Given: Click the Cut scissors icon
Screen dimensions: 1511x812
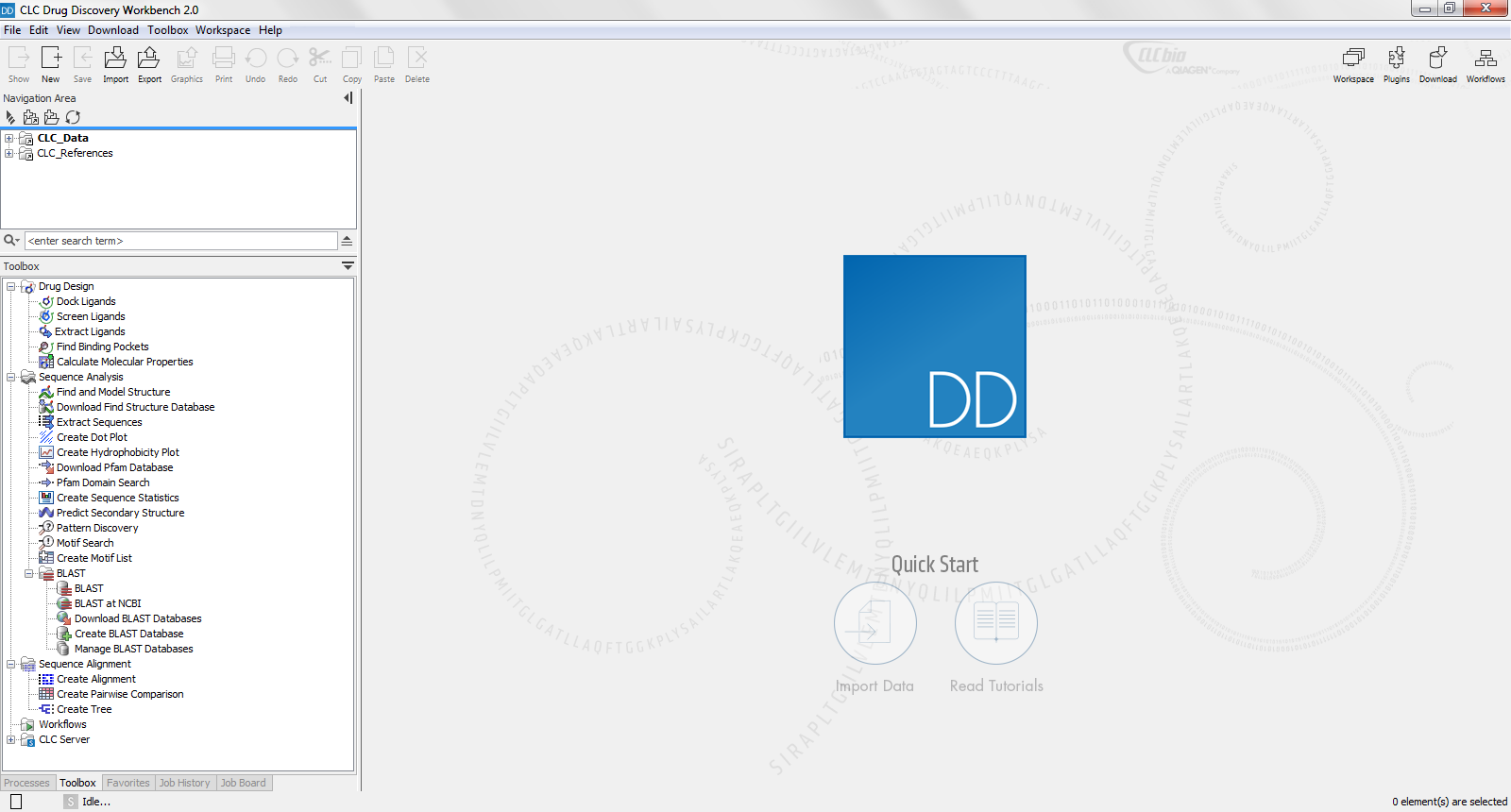Looking at the screenshot, I should (320, 59).
